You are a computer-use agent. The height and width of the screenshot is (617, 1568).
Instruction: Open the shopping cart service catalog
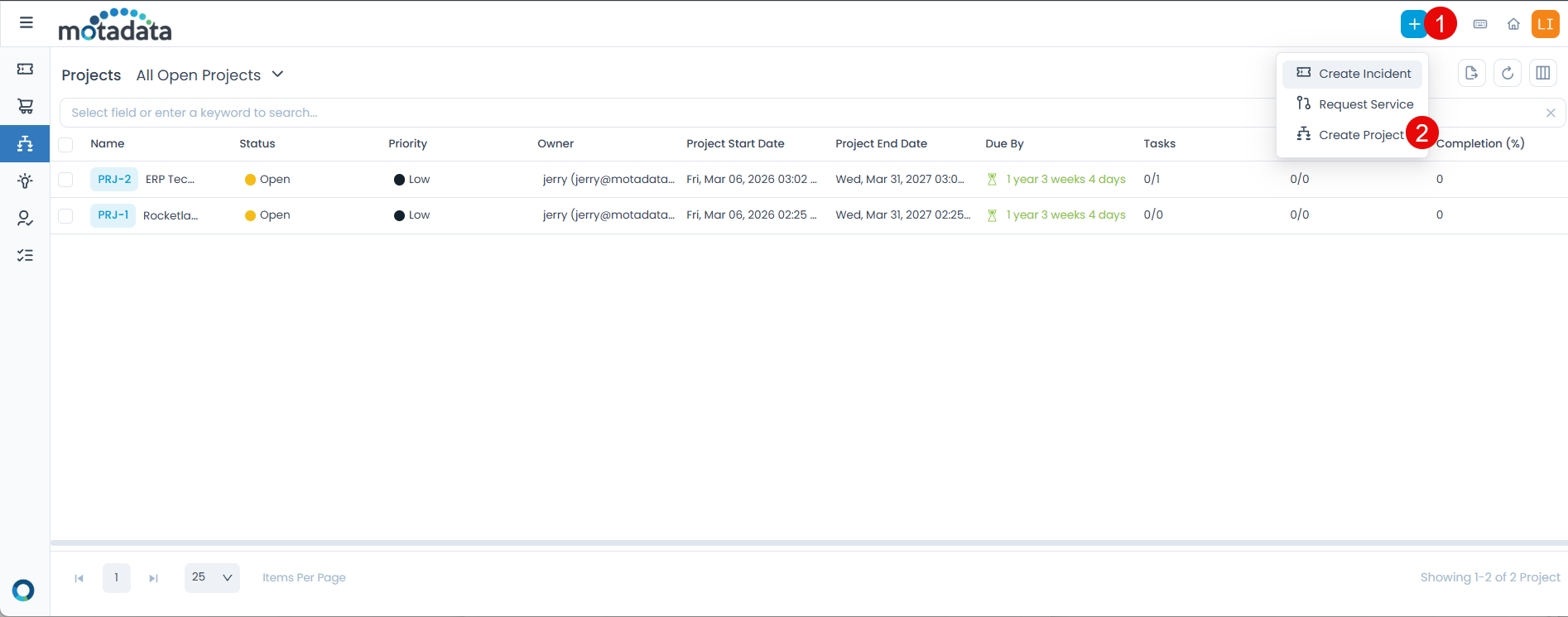click(25, 106)
